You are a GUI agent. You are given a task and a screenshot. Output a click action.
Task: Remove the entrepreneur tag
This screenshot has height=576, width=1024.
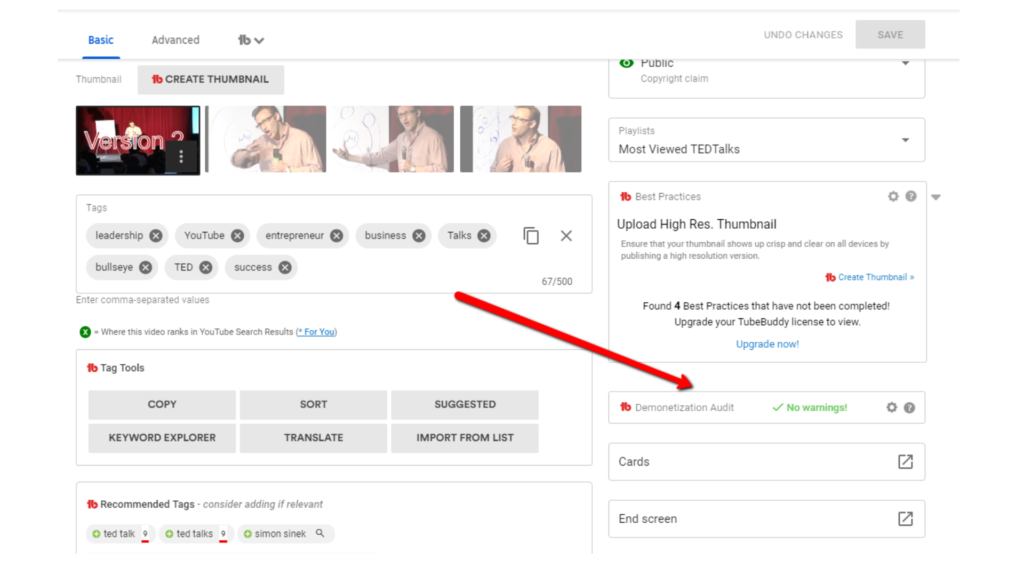[336, 236]
